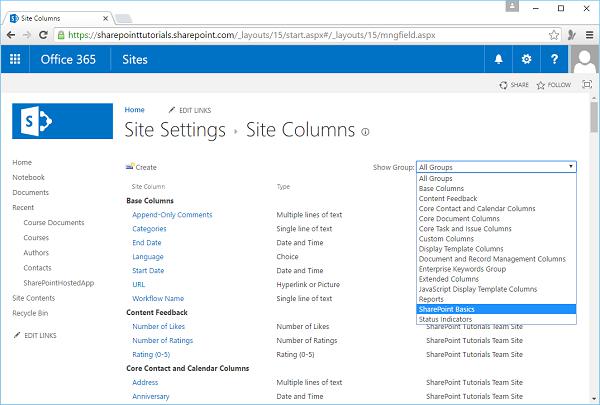This screenshot has width=600, height=405.
Task: Open Authors under Recent
Action: pos(36,253)
